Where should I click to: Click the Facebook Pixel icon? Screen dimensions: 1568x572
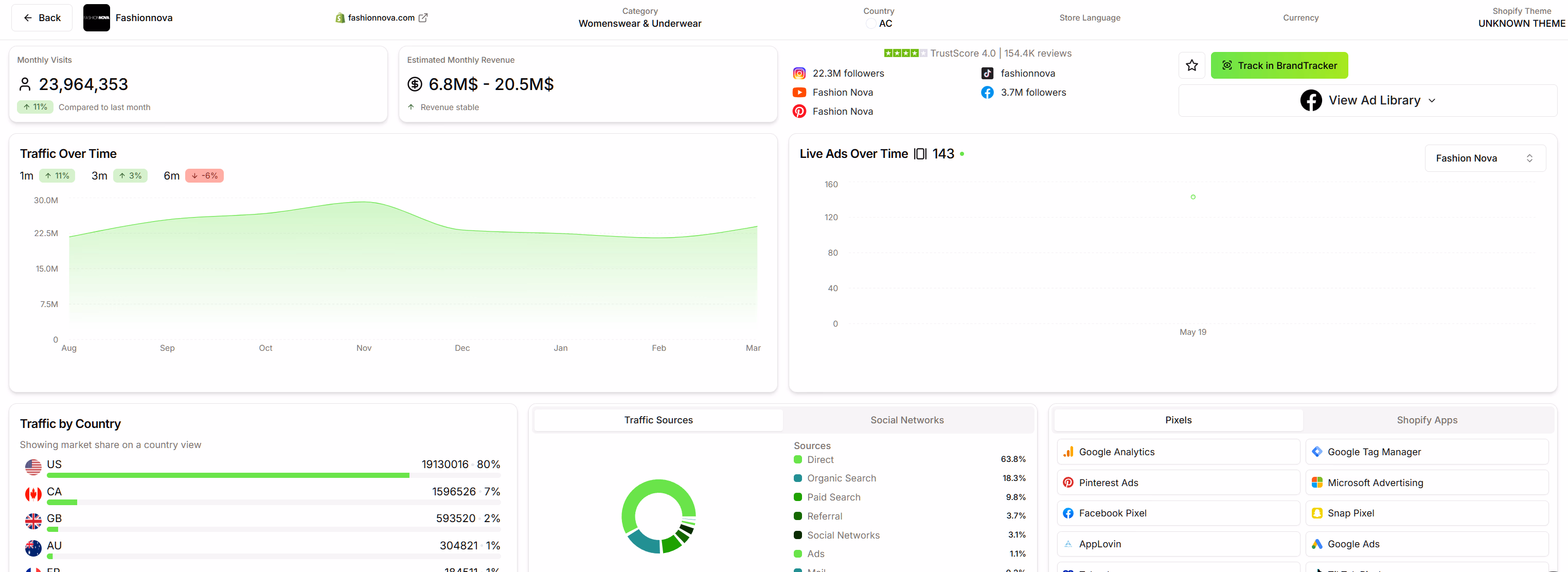[x=1067, y=513]
